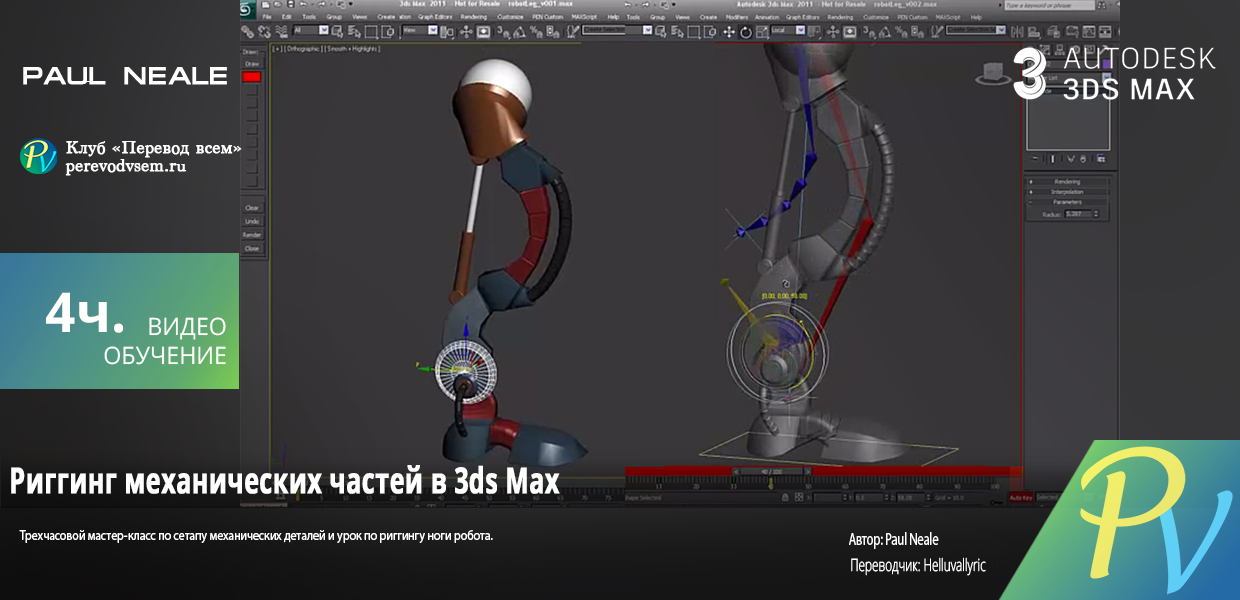The height and width of the screenshot is (600, 1240).
Task: Click the Set Keys key icon
Action: click(x=996, y=502)
